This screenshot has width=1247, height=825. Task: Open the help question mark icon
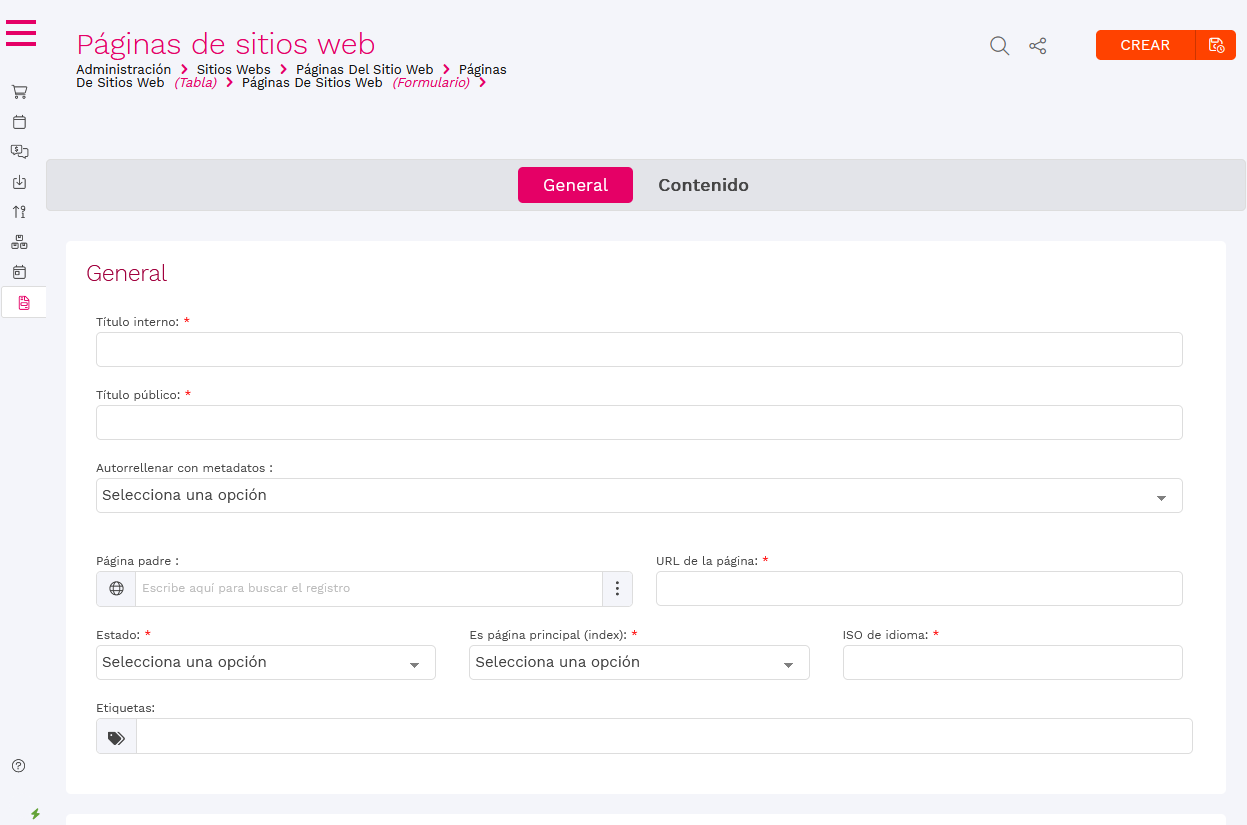(x=19, y=766)
